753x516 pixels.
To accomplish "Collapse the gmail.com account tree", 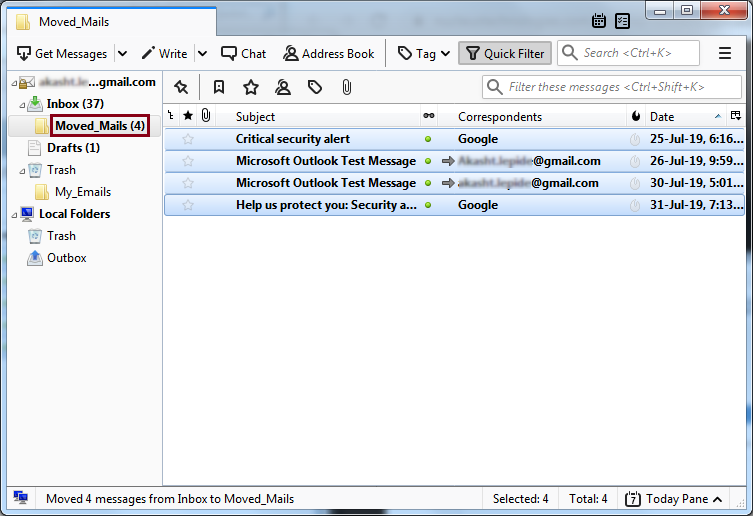I will tap(14, 84).
